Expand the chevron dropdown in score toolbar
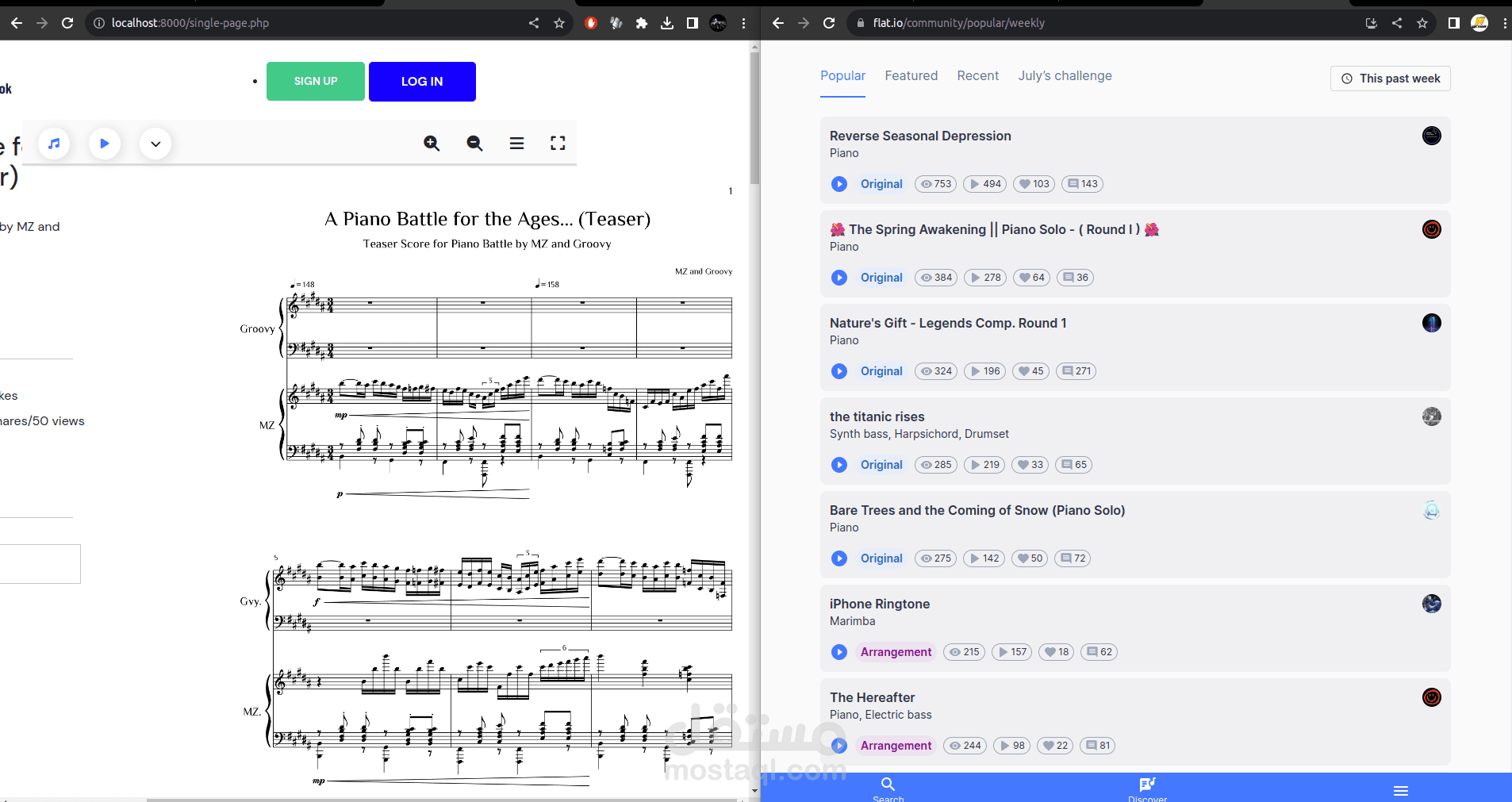Image resolution: width=1512 pixels, height=802 pixels. (x=155, y=144)
